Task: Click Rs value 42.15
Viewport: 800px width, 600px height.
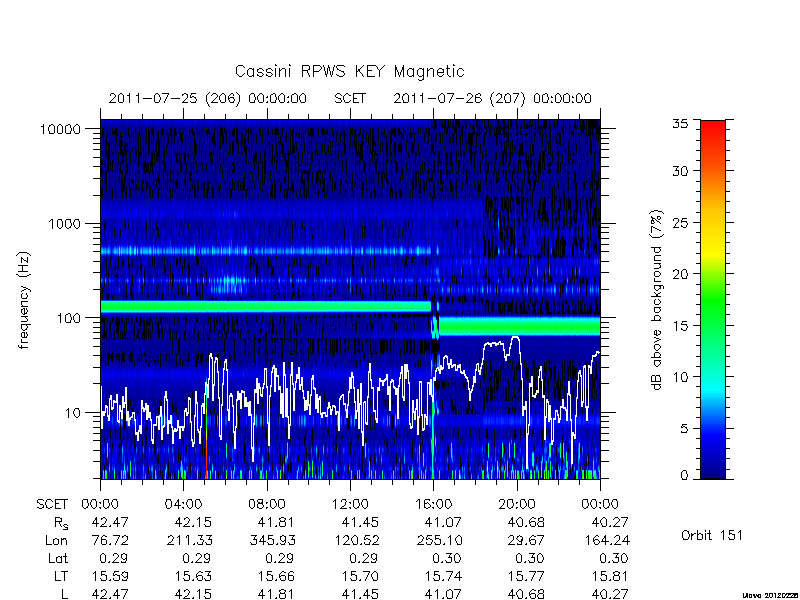Action: (x=193, y=522)
